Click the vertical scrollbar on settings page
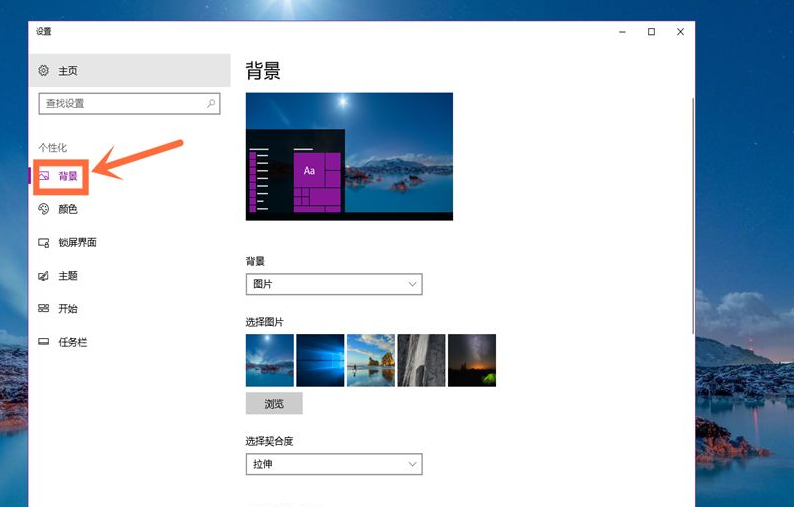The image size is (794, 507). coord(691,220)
